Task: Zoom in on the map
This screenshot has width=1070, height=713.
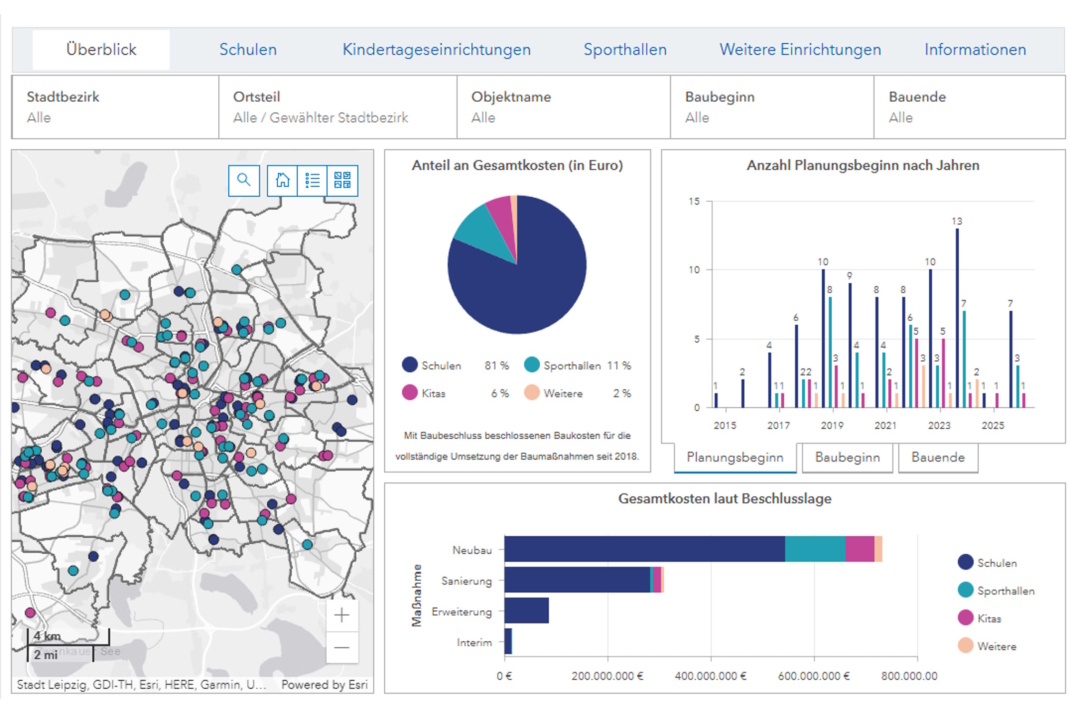Action: [342, 615]
